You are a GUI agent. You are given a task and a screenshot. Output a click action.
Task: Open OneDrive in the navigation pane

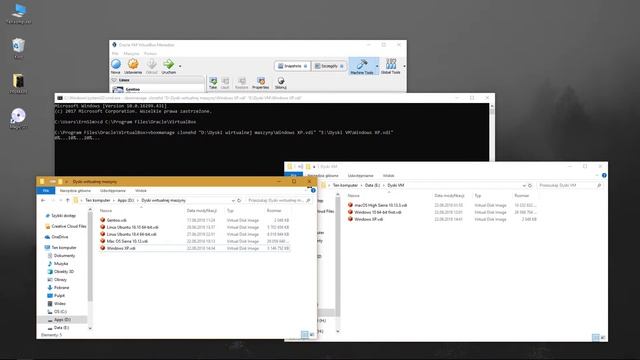tap(60, 237)
